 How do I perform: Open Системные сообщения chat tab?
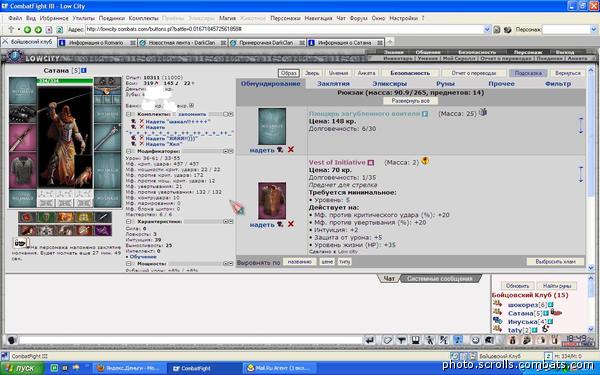440,279
